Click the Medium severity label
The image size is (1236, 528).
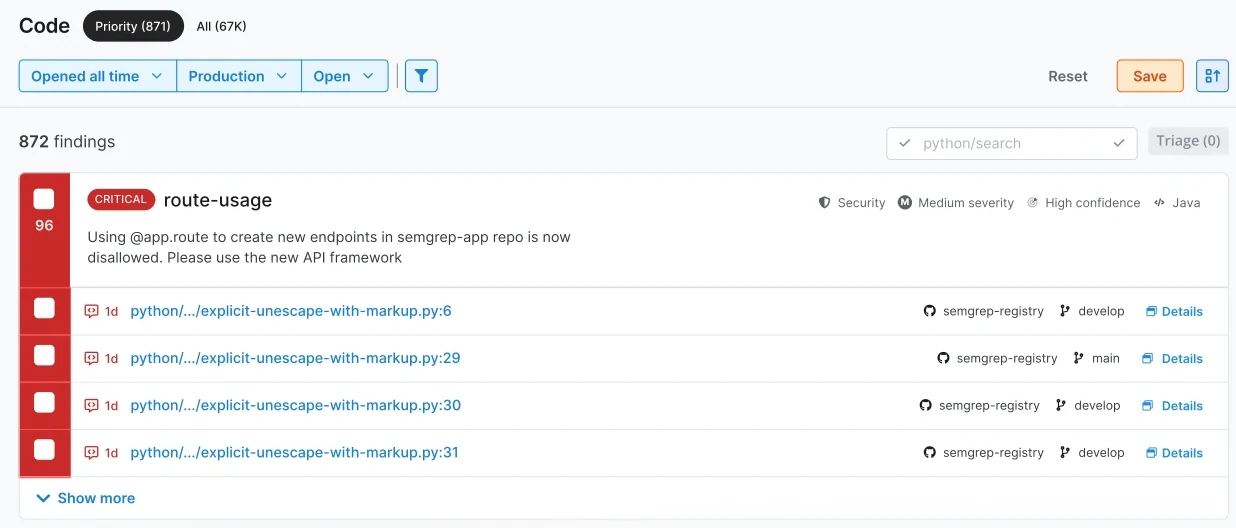click(x=966, y=202)
